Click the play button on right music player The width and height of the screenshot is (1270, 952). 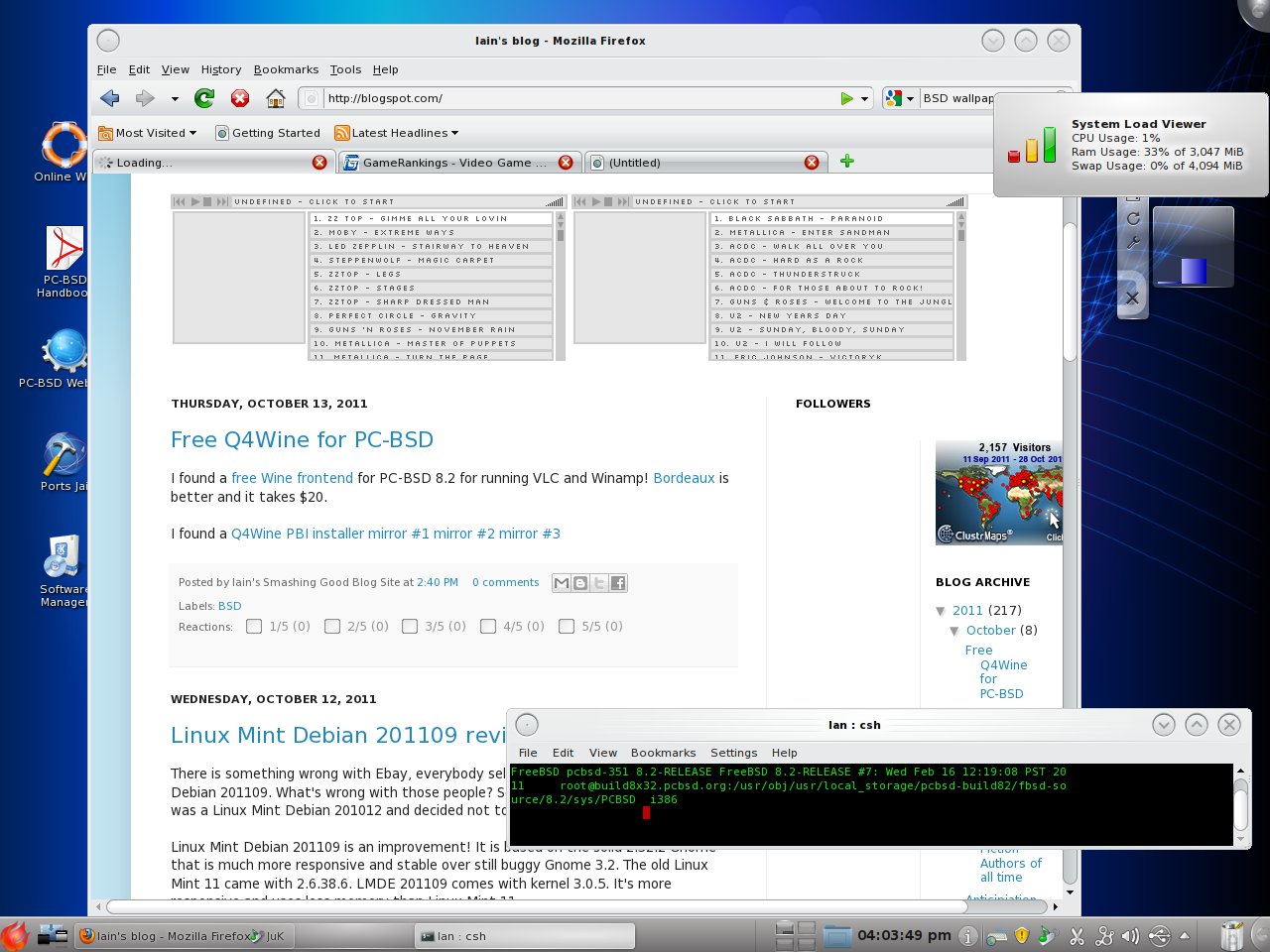(596, 201)
